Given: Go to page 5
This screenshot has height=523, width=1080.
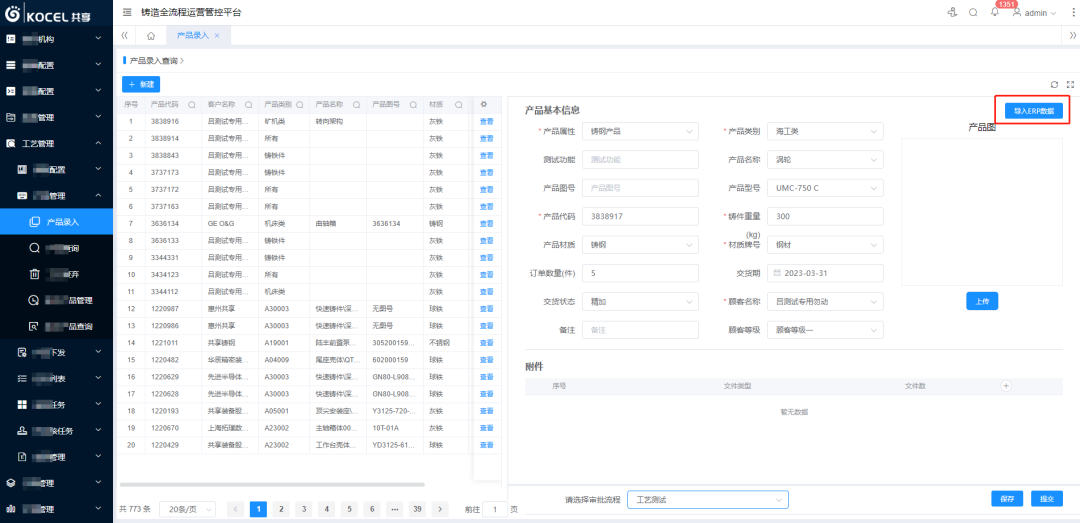Looking at the screenshot, I should pyautogui.click(x=349, y=509).
